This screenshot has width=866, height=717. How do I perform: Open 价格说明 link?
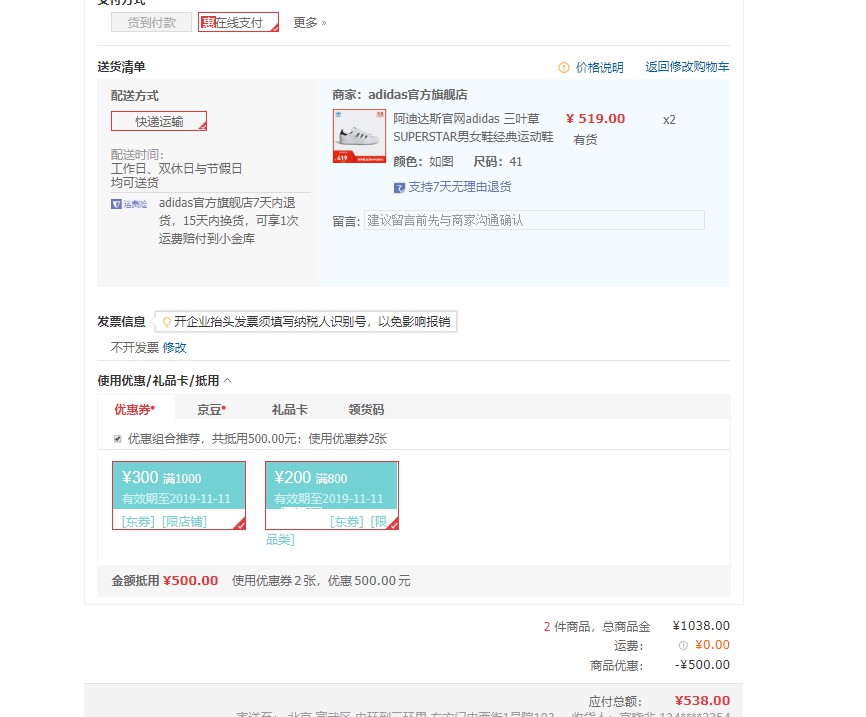point(599,67)
